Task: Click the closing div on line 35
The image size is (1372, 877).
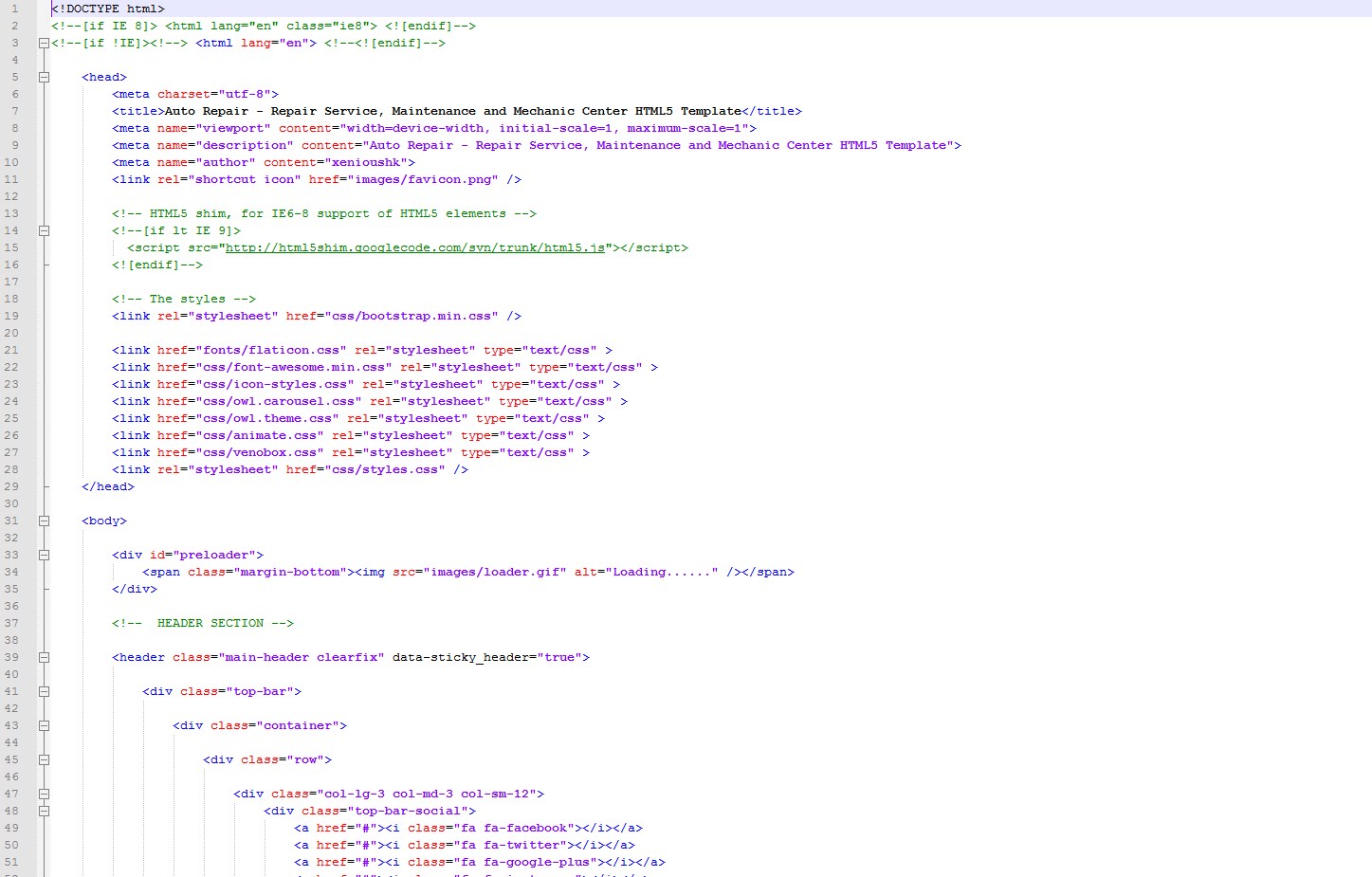Action: 135,589
